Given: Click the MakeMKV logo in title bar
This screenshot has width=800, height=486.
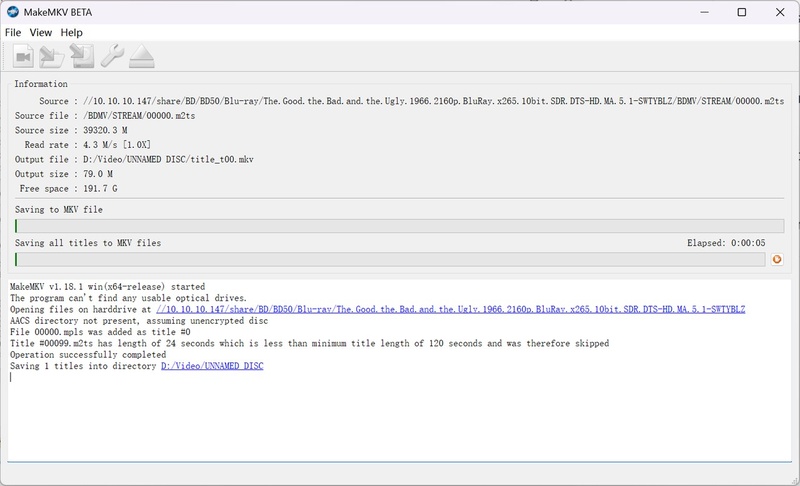Looking at the screenshot, I should (13, 12).
